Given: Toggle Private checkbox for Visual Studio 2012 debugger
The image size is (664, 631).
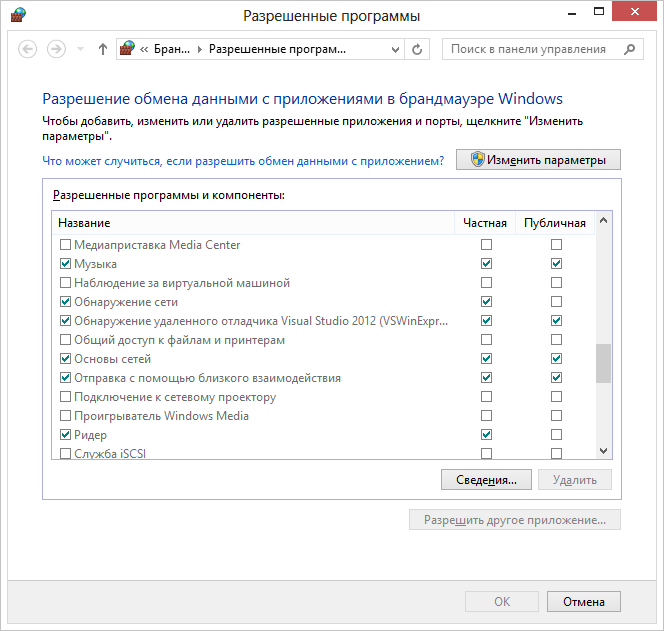Looking at the screenshot, I should [x=487, y=321].
